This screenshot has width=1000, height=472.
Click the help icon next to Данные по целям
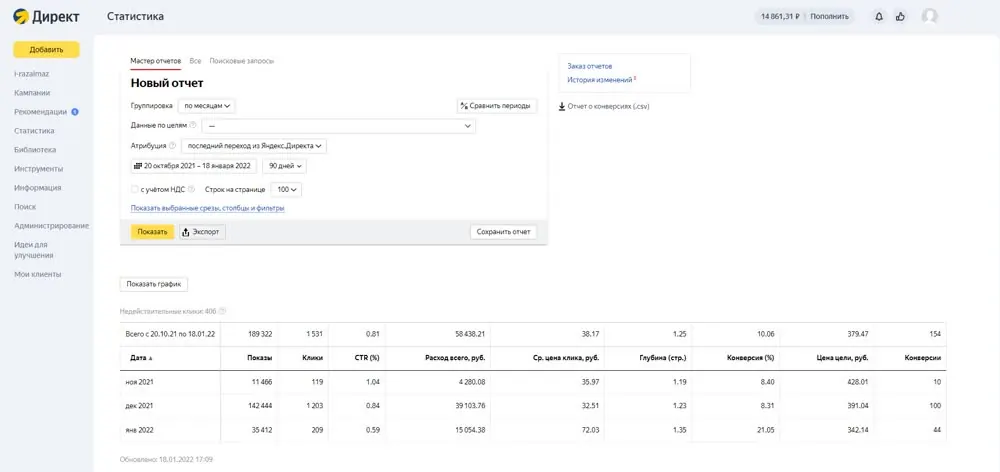[193, 126]
